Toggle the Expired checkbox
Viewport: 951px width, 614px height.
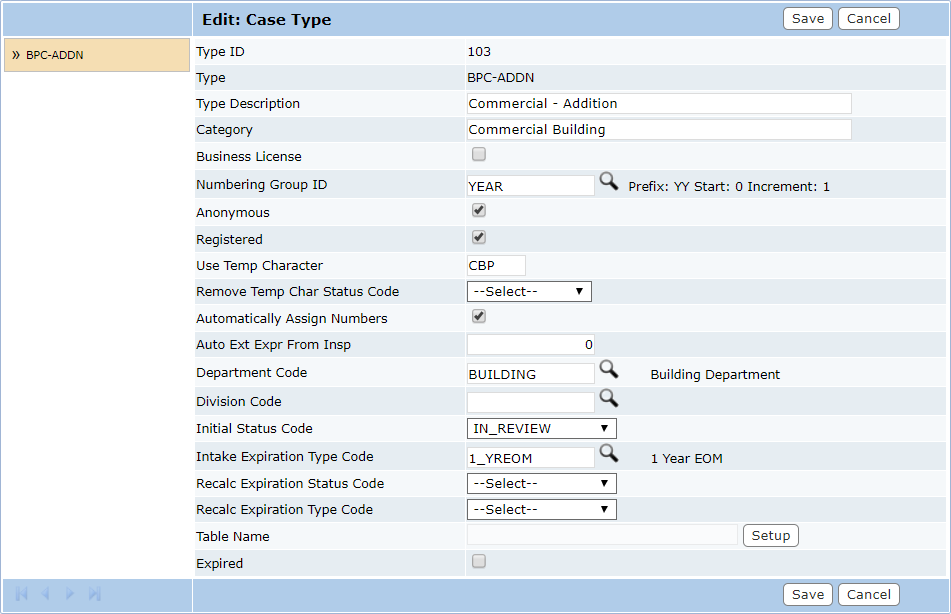pyautogui.click(x=478, y=561)
